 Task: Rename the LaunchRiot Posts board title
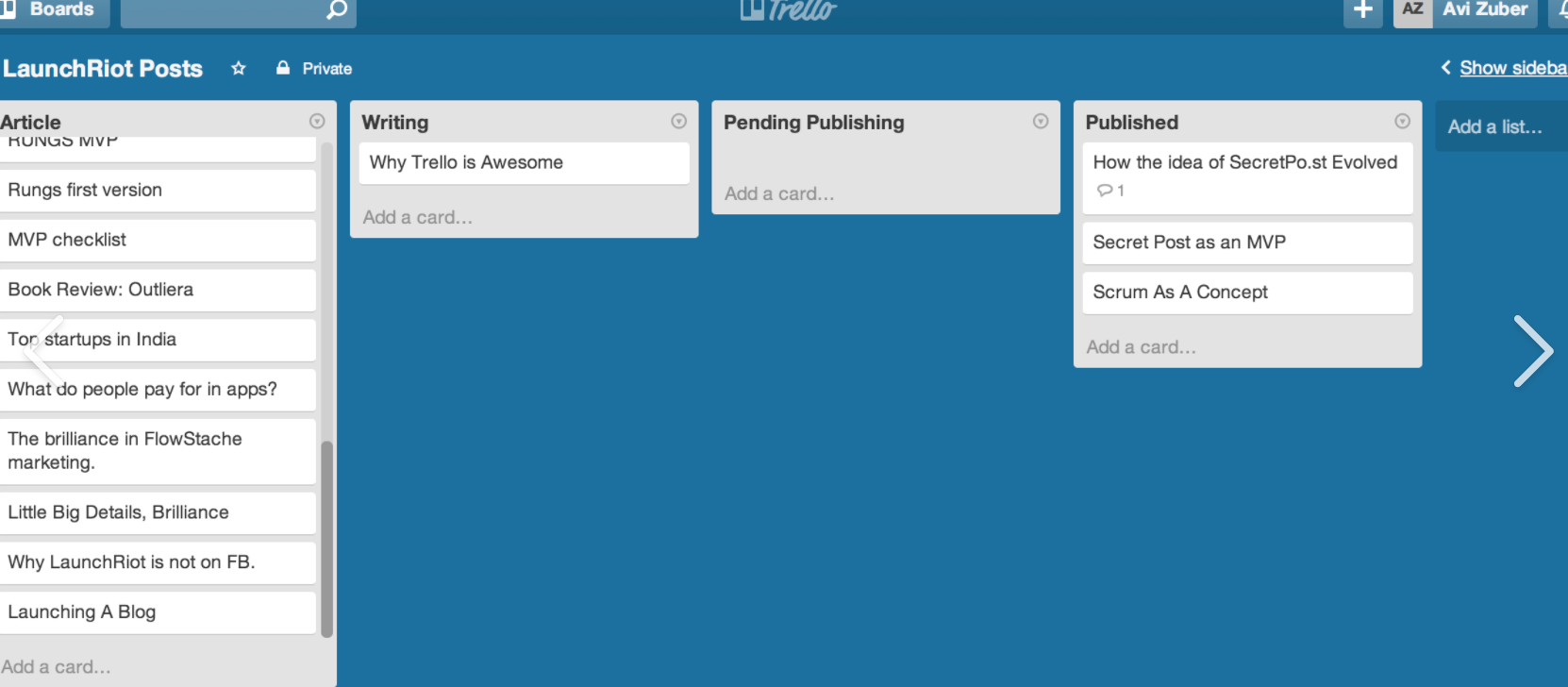(x=102, y=68)
